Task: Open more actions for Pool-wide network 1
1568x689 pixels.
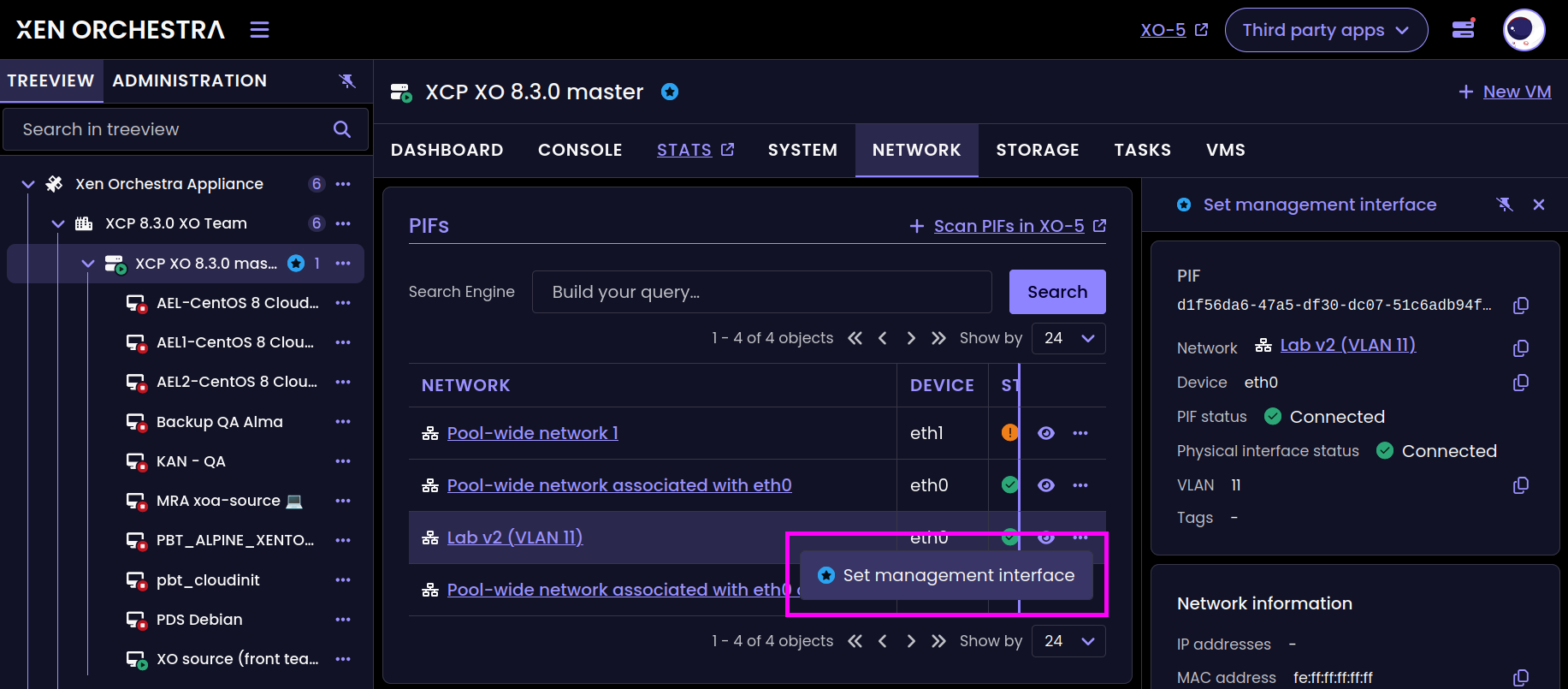Action: point(1080,433)
